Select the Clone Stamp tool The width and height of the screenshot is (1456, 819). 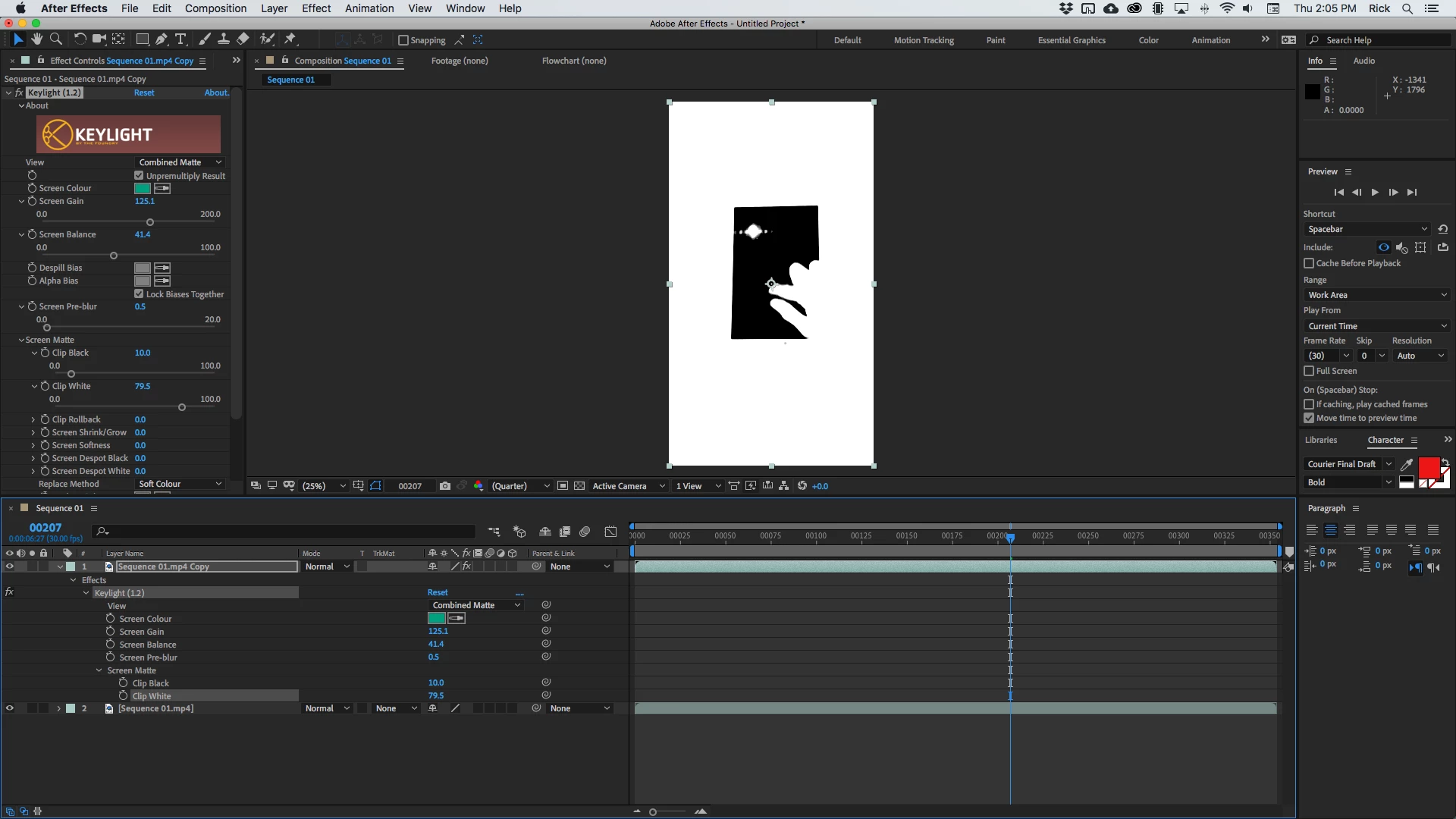(x=224, y=39)
